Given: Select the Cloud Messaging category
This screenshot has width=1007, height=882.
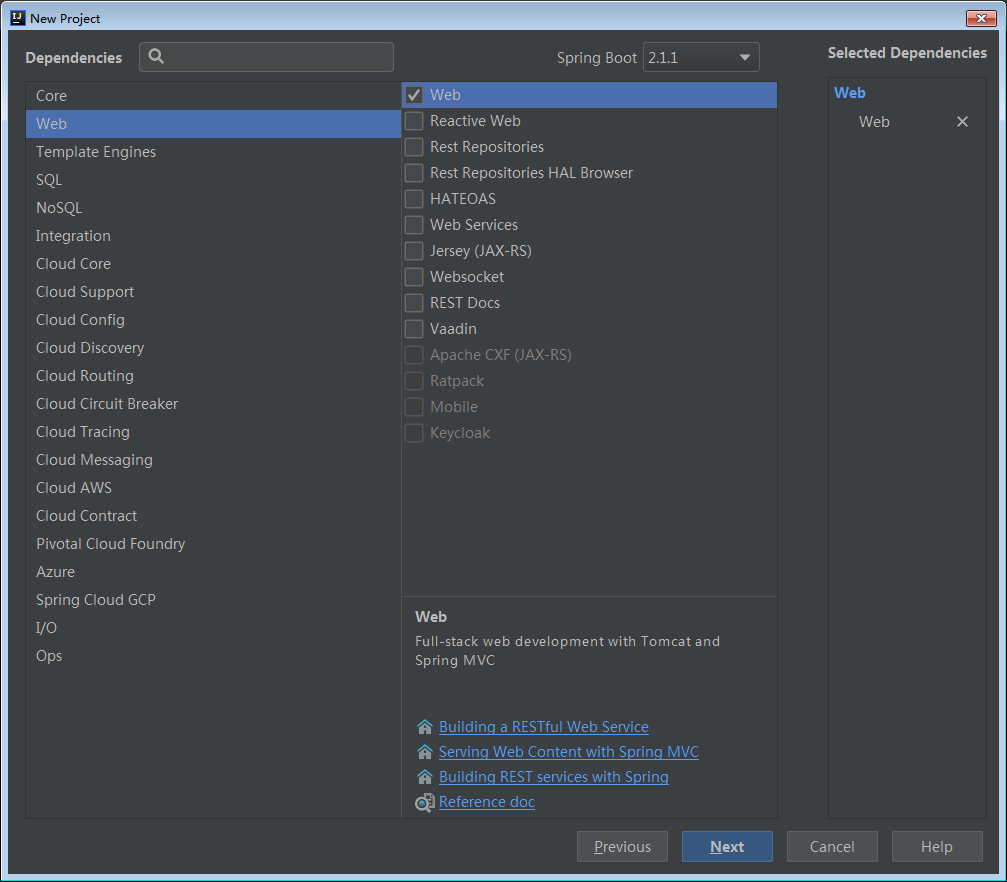Looking at the screenshot, I should pos(213,460).
